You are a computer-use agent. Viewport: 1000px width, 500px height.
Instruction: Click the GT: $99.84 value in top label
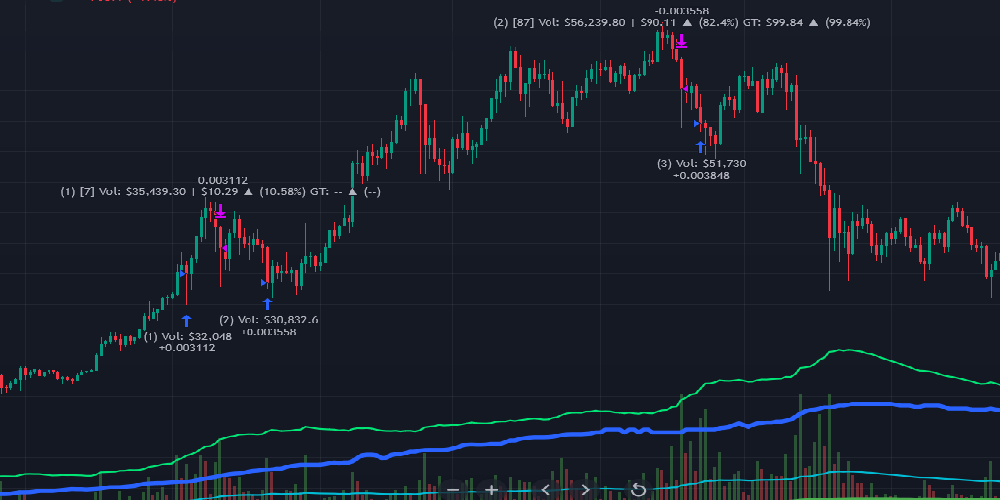point(769,22)
